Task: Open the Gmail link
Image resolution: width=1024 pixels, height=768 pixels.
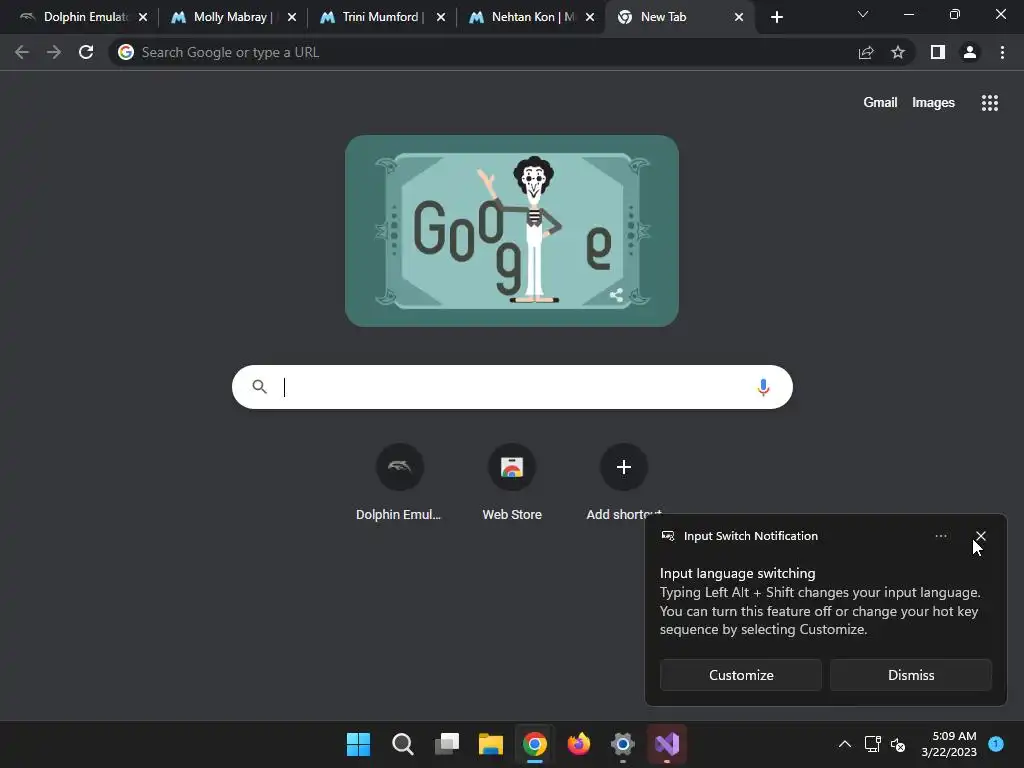Action: coord(880,103)
